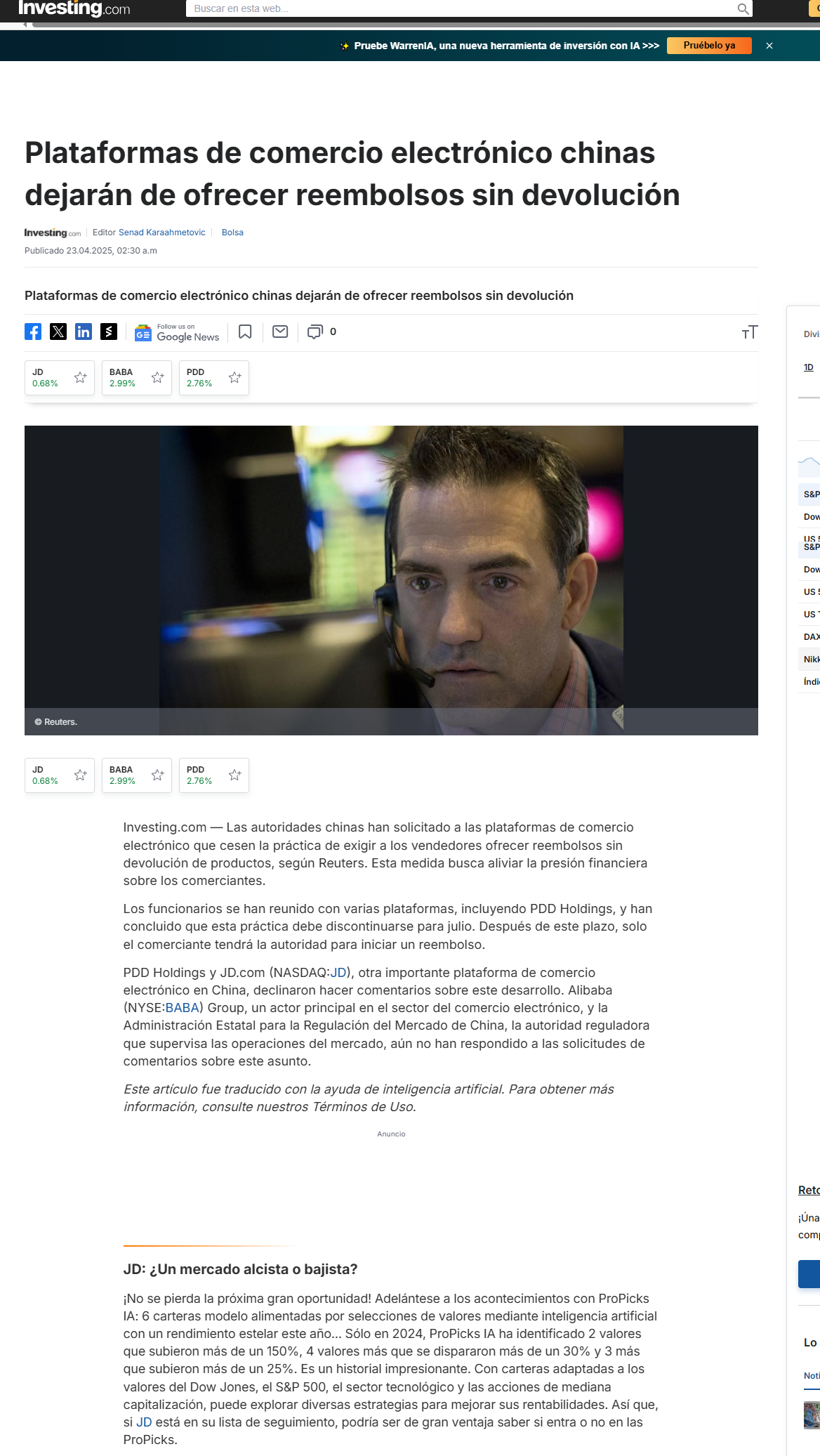
Task: Change text size with TT icon
Action: point(750,332)
